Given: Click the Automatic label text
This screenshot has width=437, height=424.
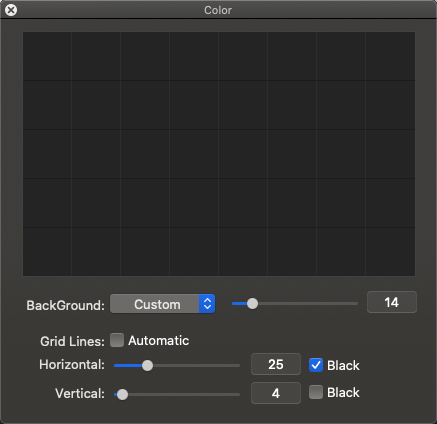Looking at the screenshot, I should tap(159, 341).
